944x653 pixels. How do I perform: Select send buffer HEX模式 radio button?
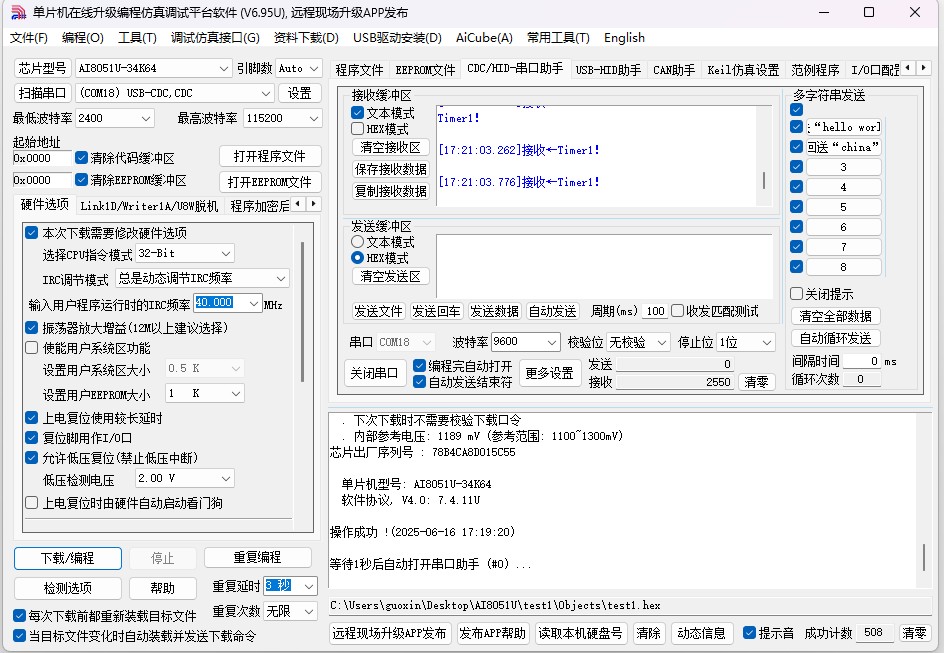pyautogui.click(x=357, y=258)
